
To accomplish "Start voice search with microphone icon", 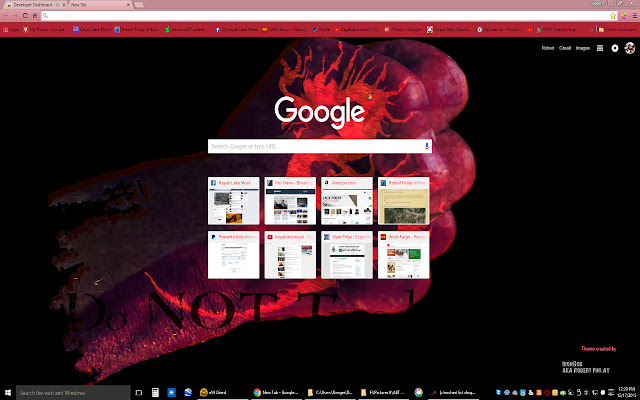I will click(427, 146).
